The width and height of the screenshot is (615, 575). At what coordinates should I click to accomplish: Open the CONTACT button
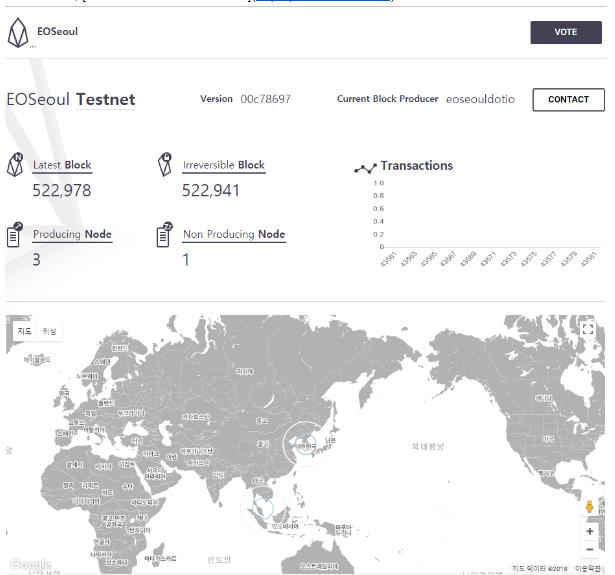[x=568, y=100]
